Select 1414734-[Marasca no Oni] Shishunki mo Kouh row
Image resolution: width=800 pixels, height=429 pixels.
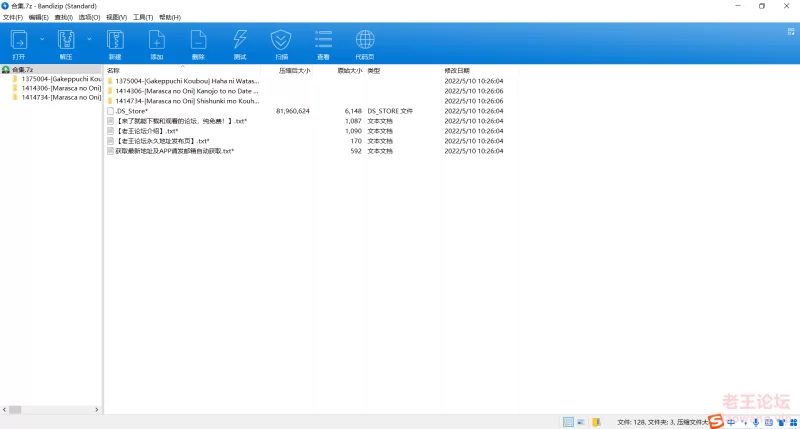coord(187,101)
